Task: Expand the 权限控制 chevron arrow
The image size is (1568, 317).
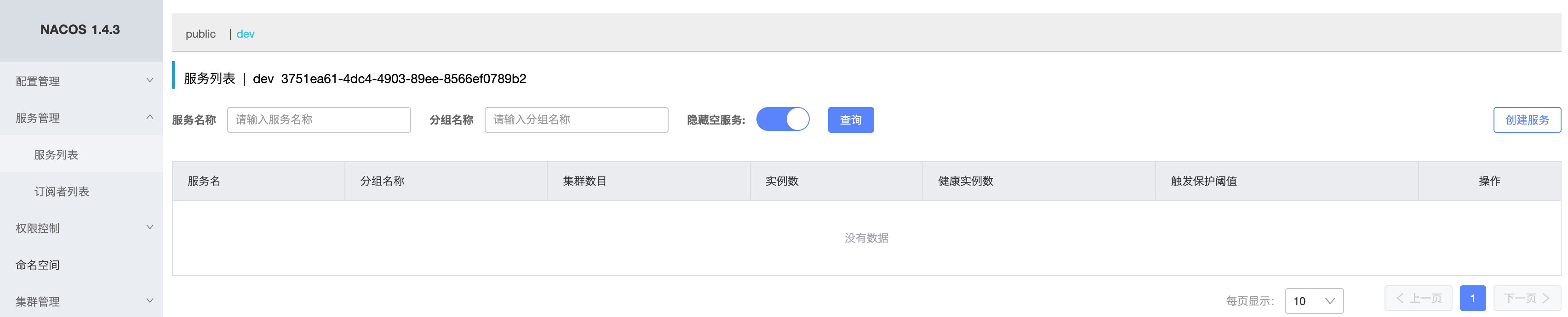Action: point(150,227)
